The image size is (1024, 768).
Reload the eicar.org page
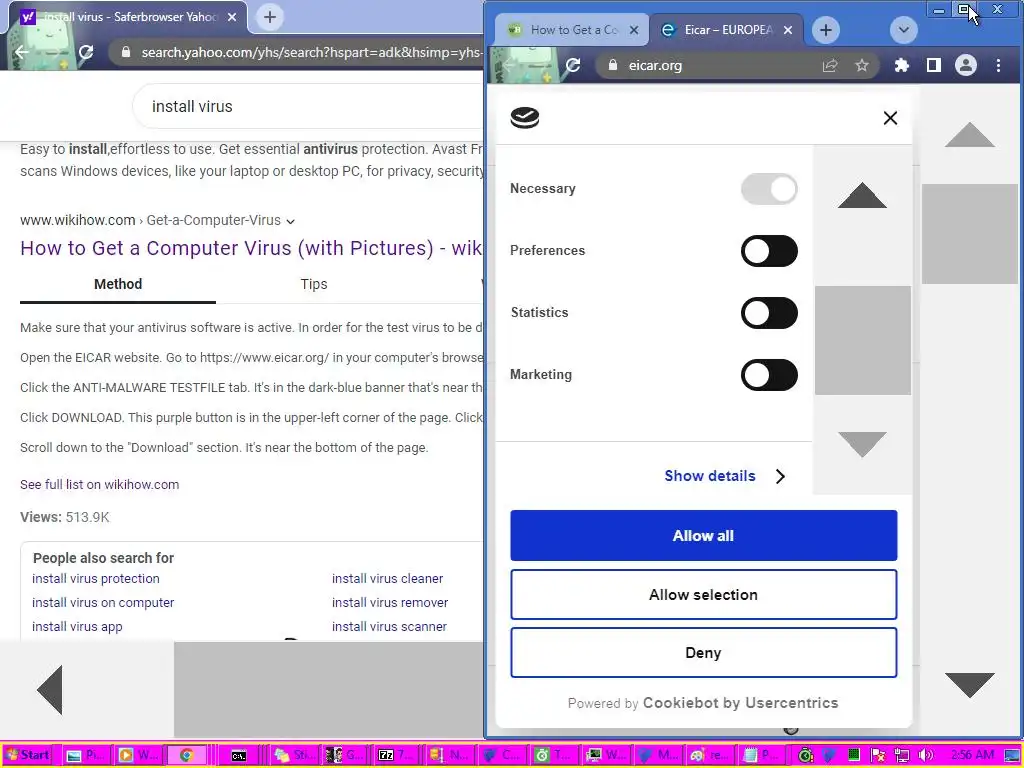coord(573,65)
